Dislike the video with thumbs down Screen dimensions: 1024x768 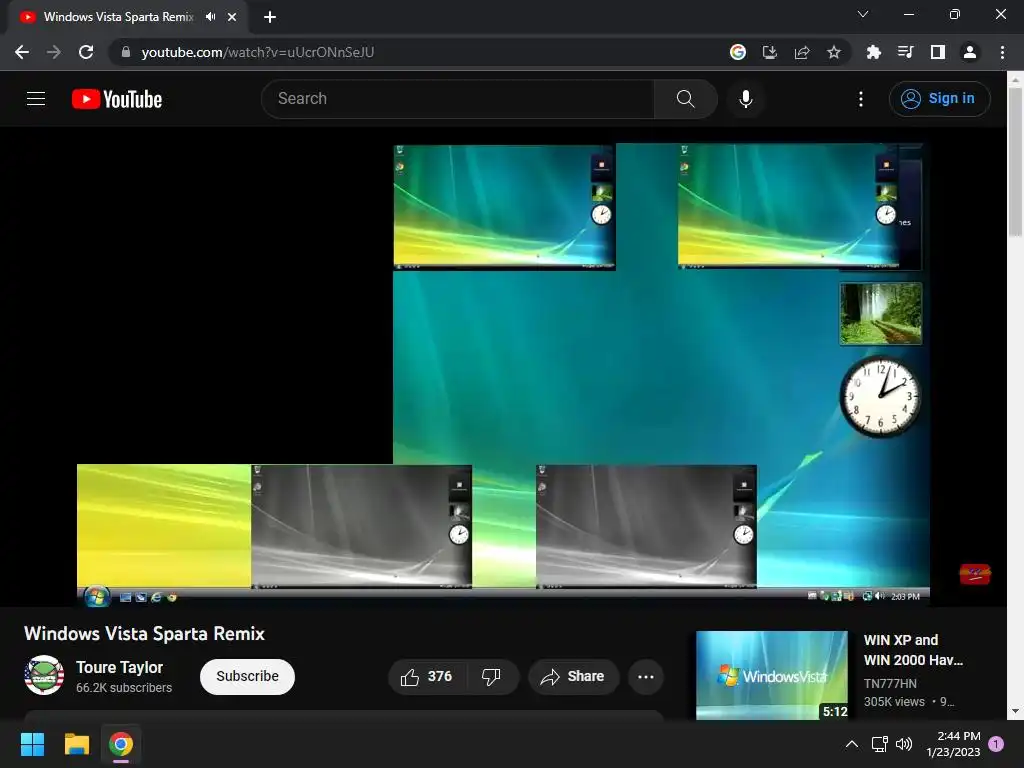[492, 677]
